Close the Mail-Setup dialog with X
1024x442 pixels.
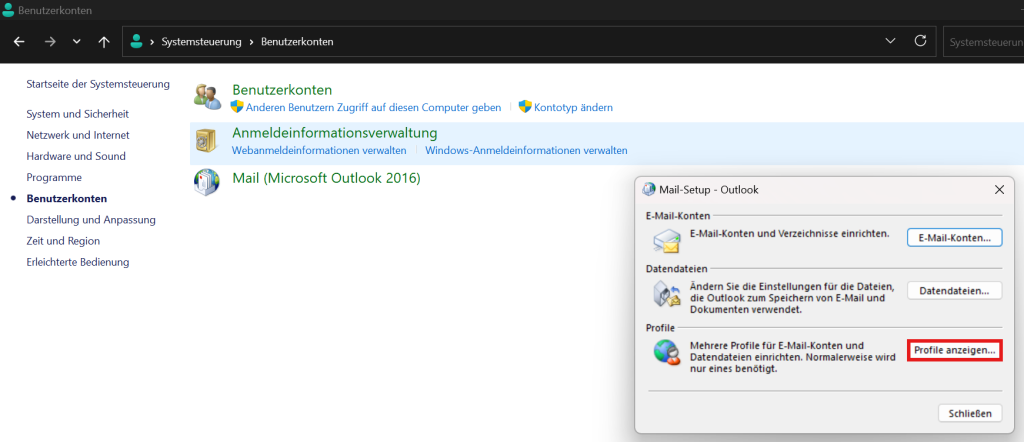[999, 190]
